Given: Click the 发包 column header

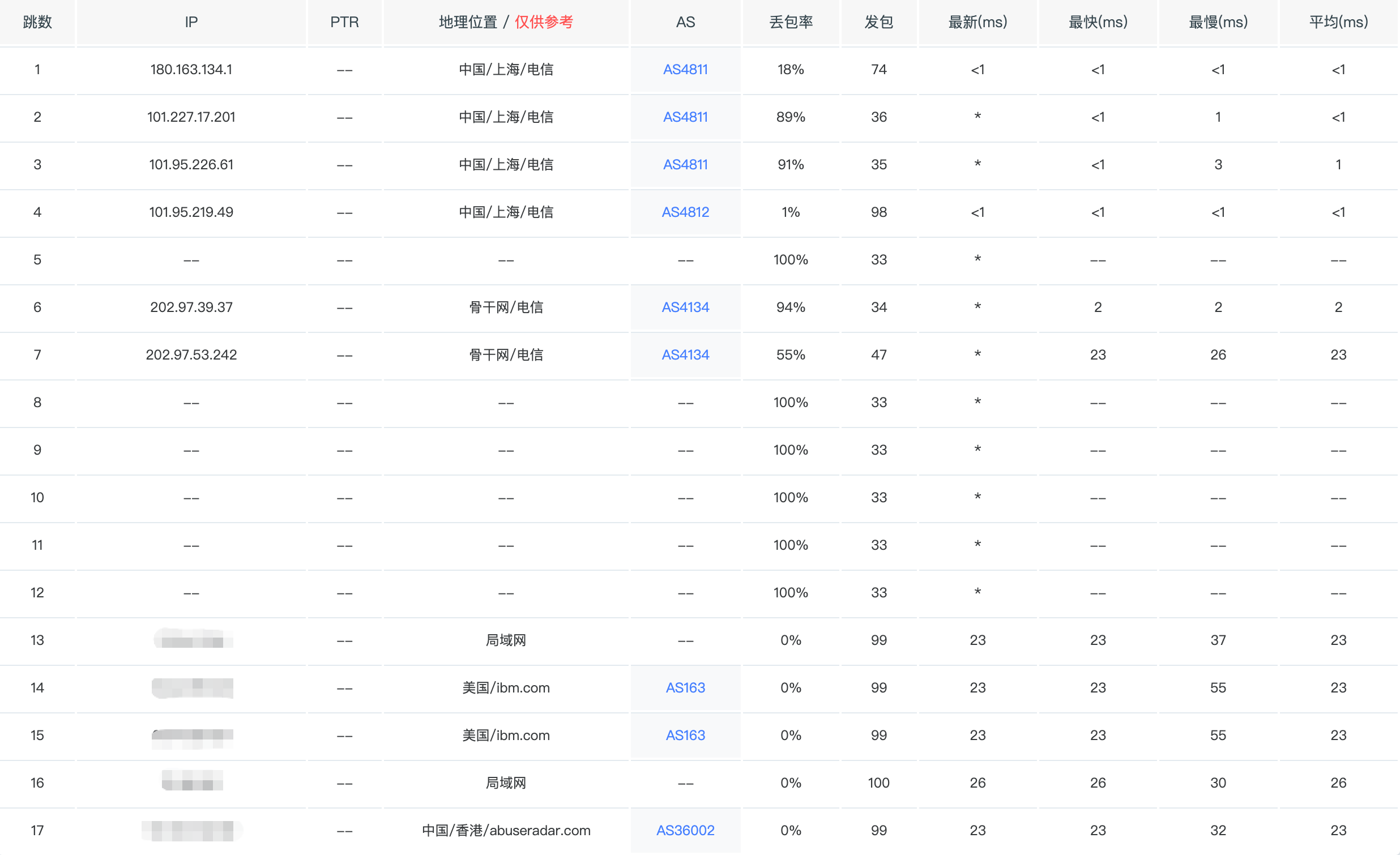Looking at the screenshot, I should click(x=880, y=22).
